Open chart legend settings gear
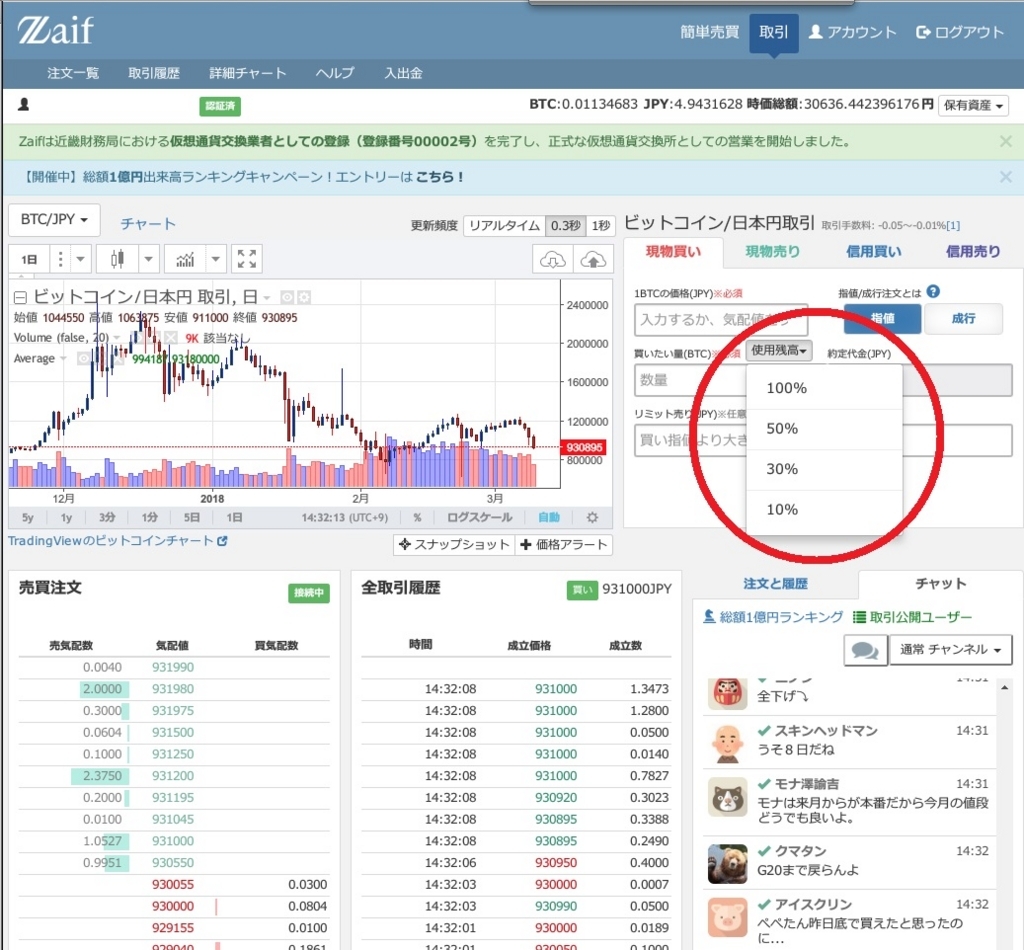Image resolution: width=1024 pixels, height=950 pixels. pos(304,298)
